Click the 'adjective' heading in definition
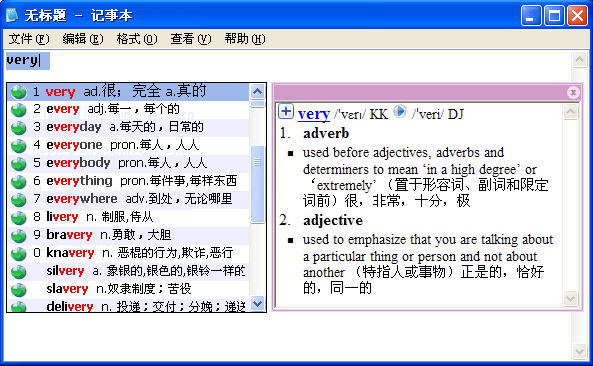The height and width of the screenshot is (366, 593). [x=333, y=220]
